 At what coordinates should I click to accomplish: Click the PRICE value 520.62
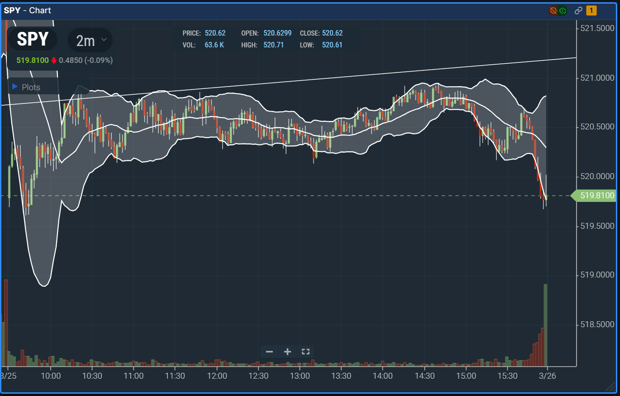(215, 33)
